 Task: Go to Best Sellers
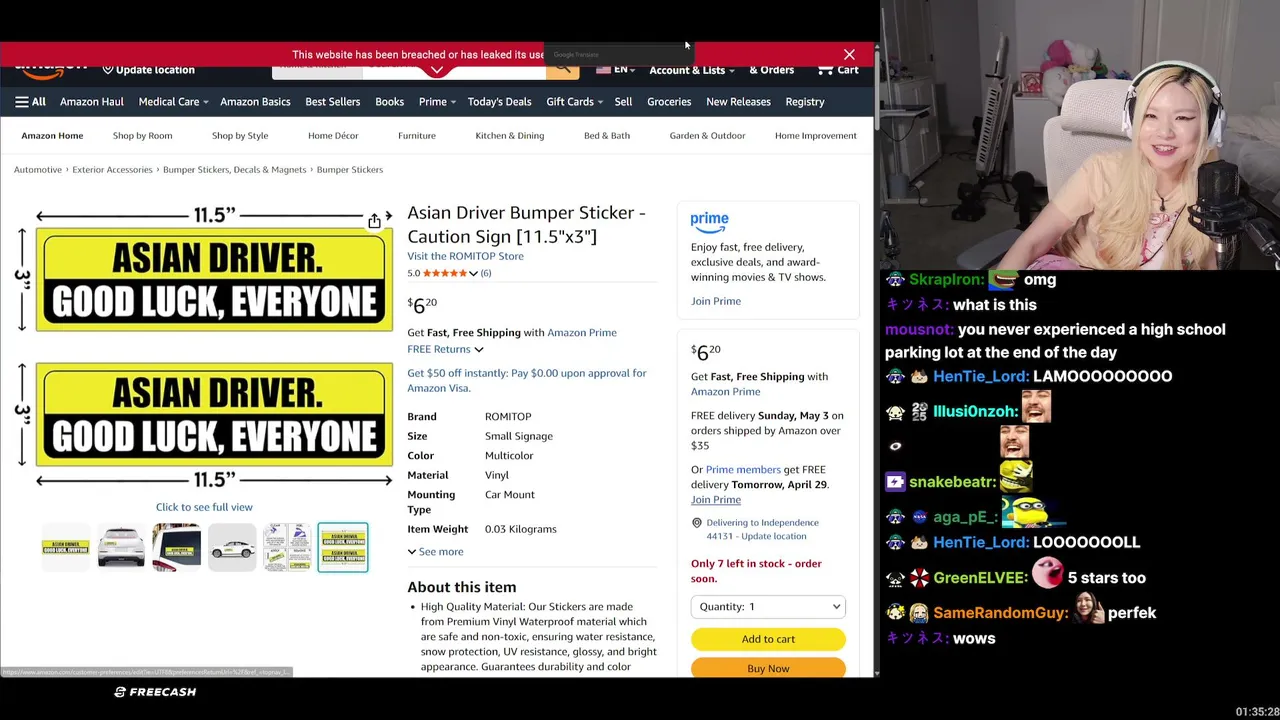coord(332,102)
